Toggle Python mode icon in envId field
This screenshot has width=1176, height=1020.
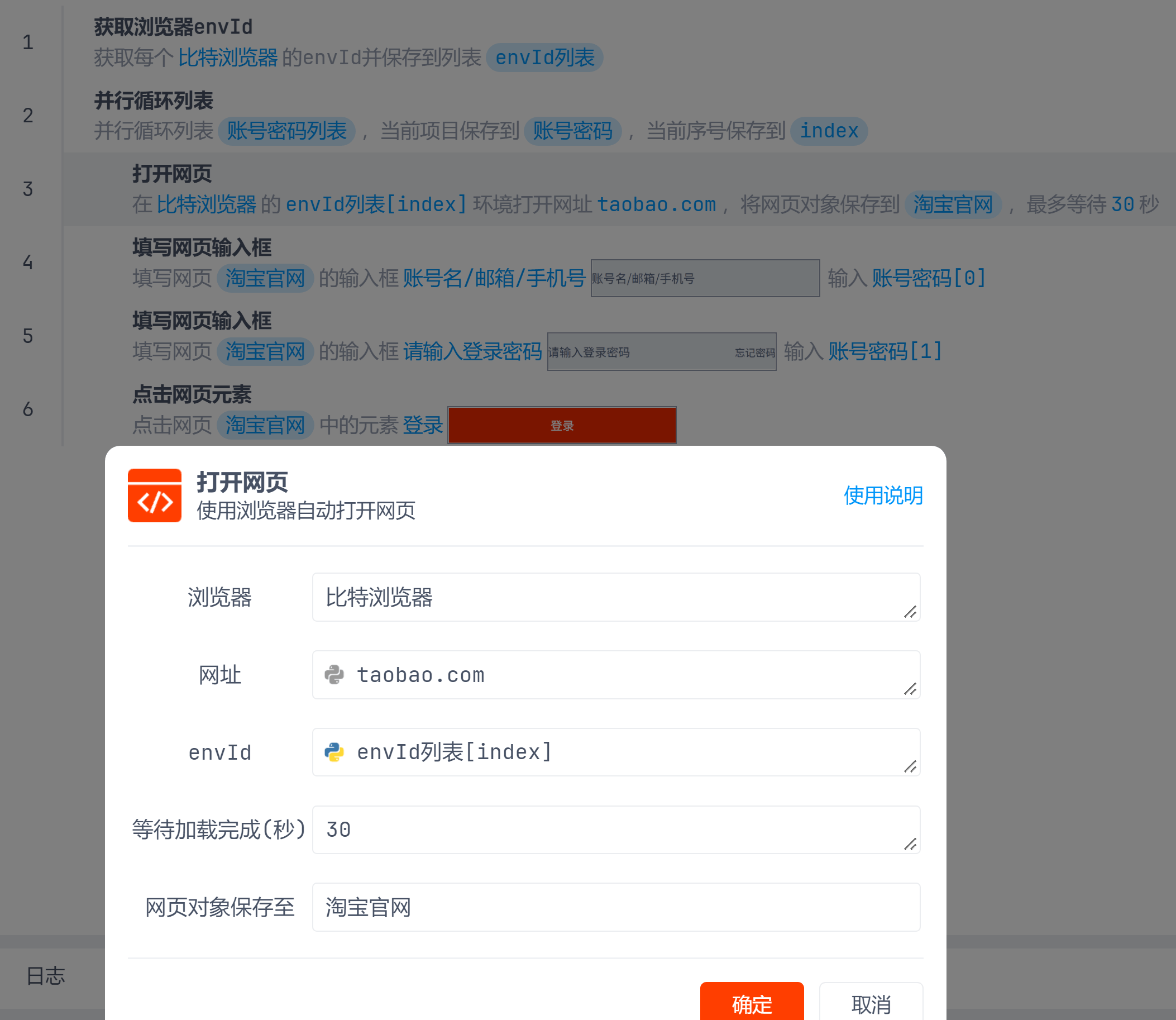point(334,752)
